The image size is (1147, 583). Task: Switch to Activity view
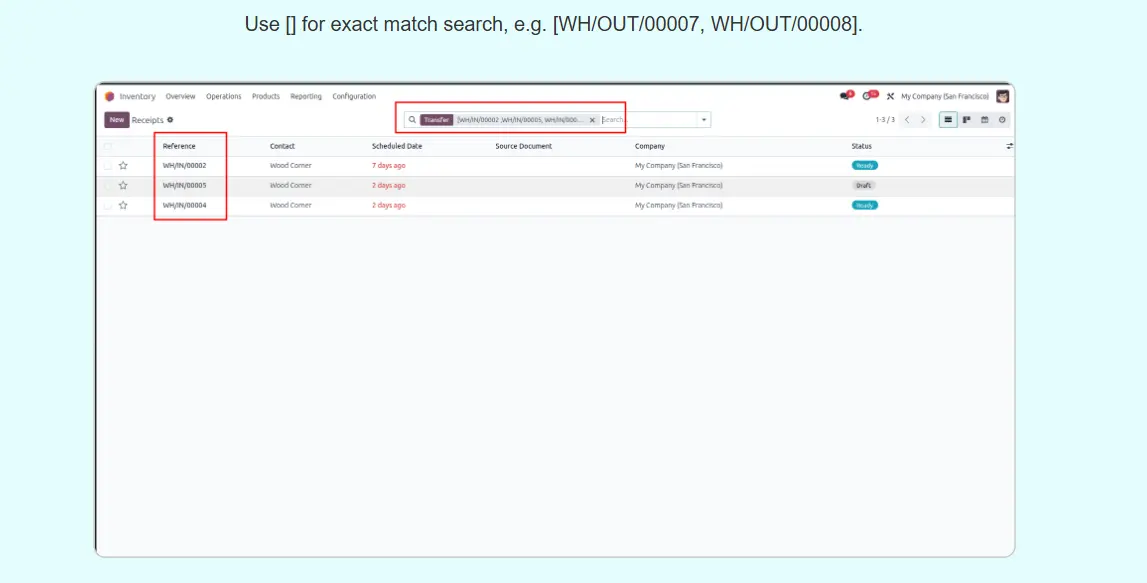pyautogui.click(x=1002, y=120)
